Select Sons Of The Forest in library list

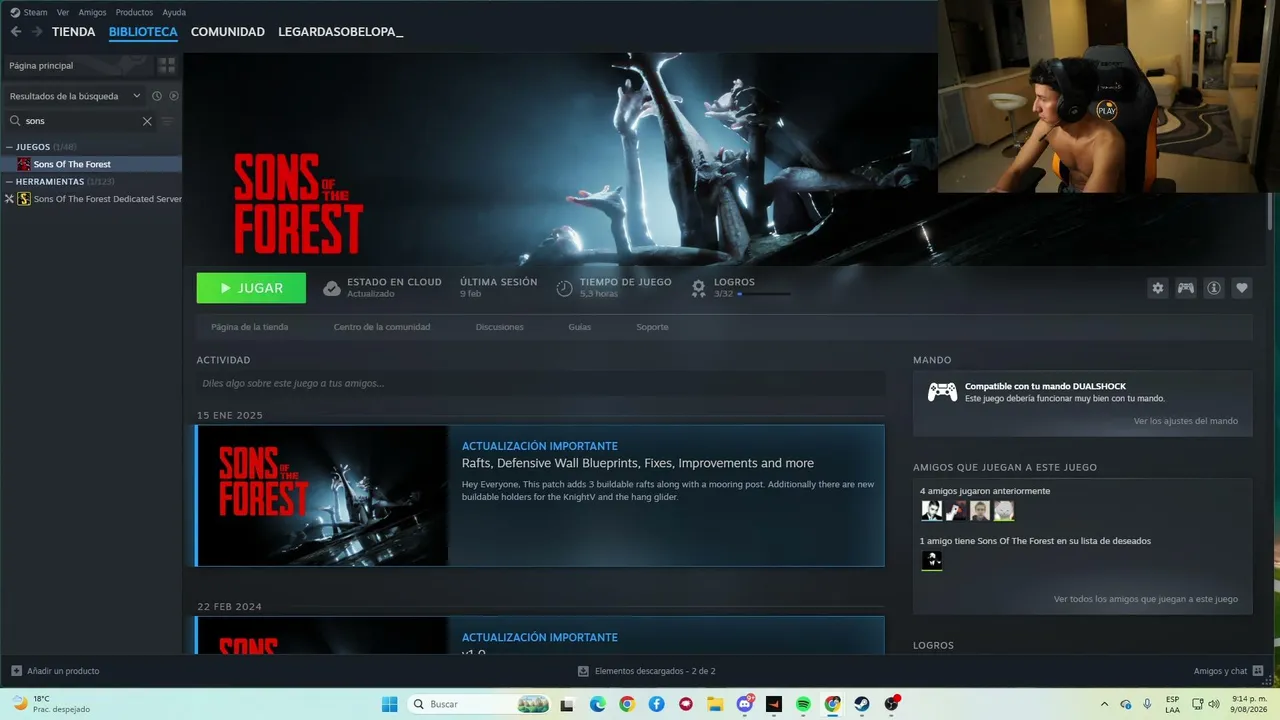pos(91,164)
